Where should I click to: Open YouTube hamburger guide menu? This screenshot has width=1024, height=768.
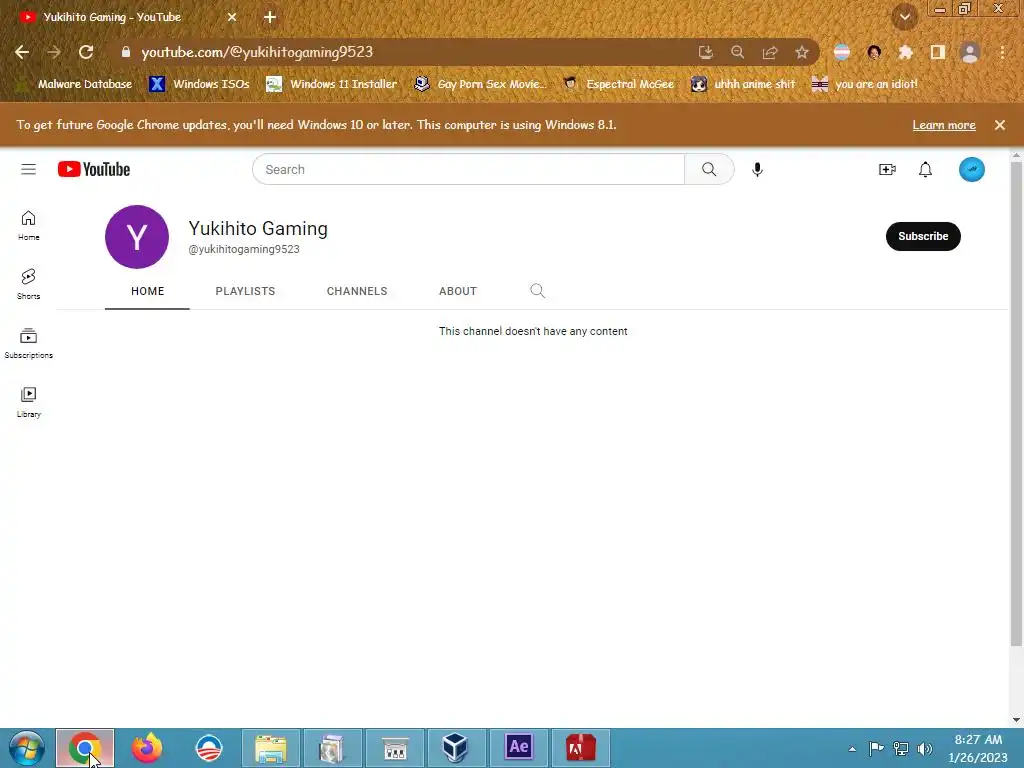[x=28, y=170]
